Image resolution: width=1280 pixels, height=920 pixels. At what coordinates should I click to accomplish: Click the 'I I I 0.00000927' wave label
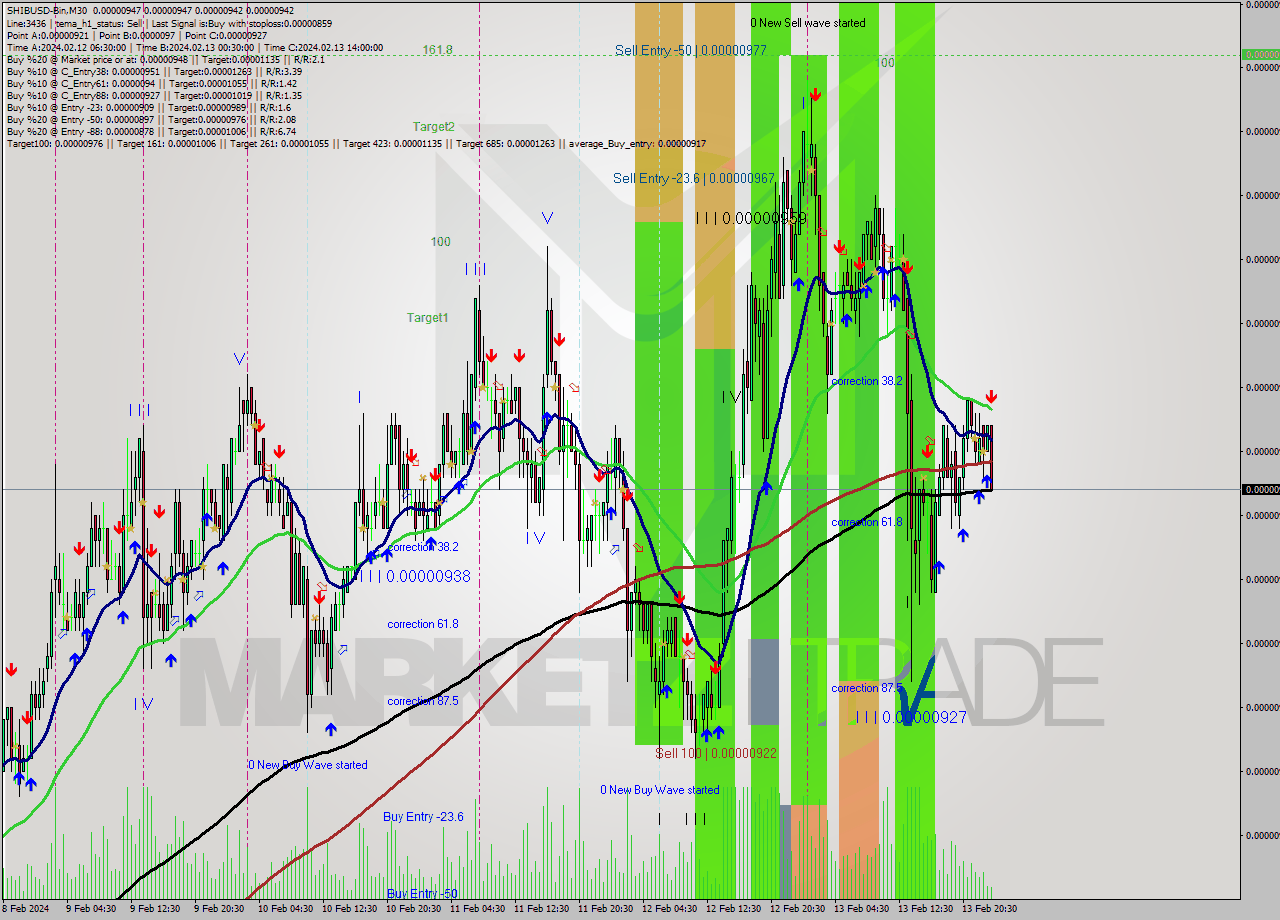909,717
